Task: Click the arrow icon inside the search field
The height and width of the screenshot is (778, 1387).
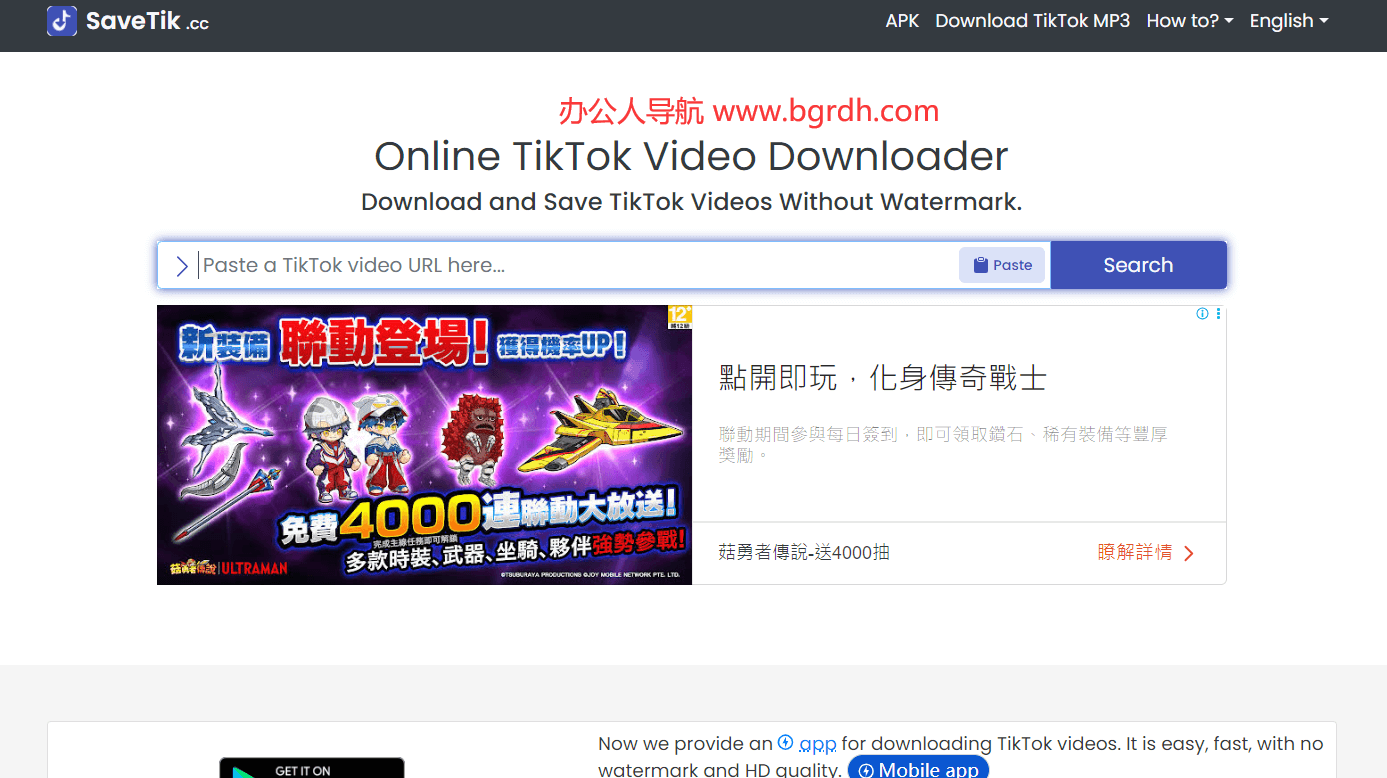Action: pyautogui.click(x=182, y=266)
